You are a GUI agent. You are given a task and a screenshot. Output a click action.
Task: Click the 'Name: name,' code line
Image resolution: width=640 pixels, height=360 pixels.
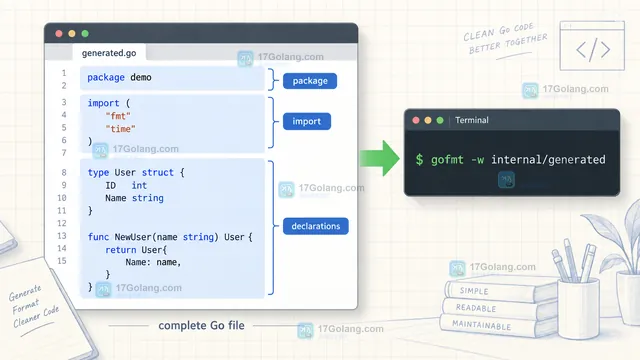click(x=153, y=262)
